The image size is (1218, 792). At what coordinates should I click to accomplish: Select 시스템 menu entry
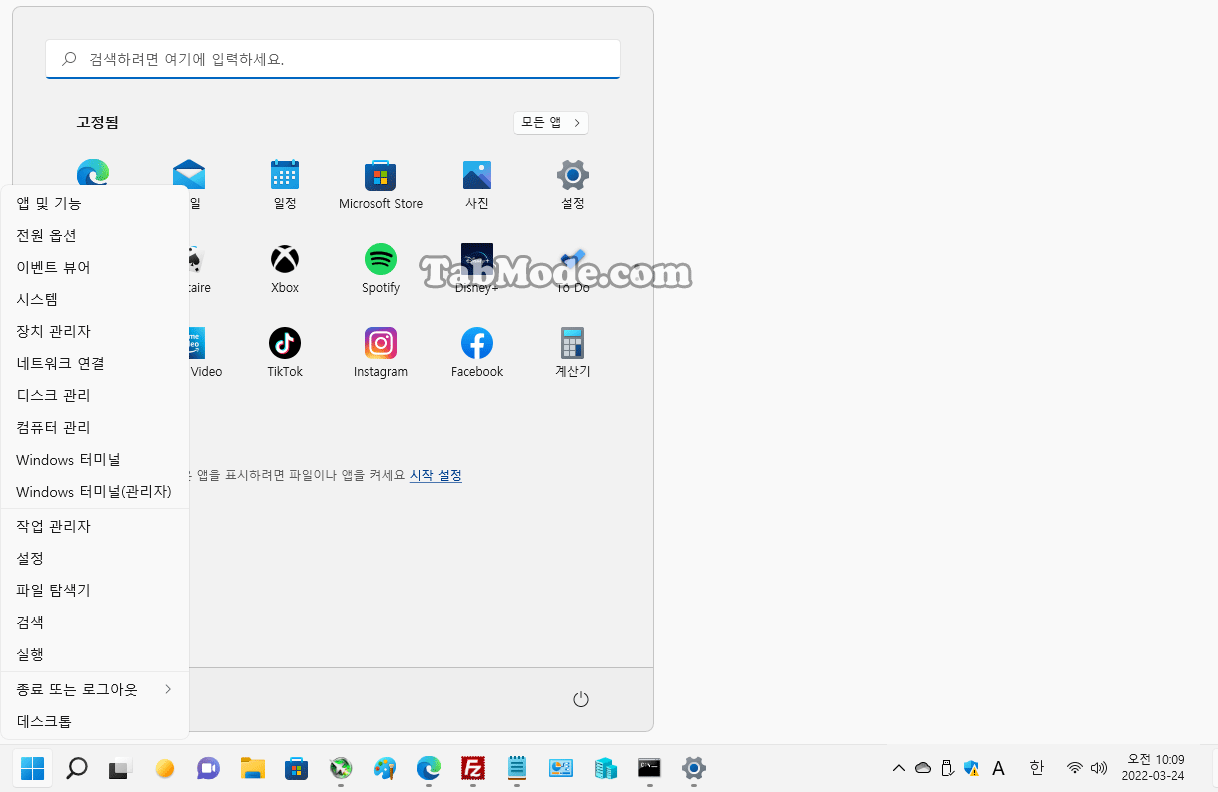coord(95,299)
